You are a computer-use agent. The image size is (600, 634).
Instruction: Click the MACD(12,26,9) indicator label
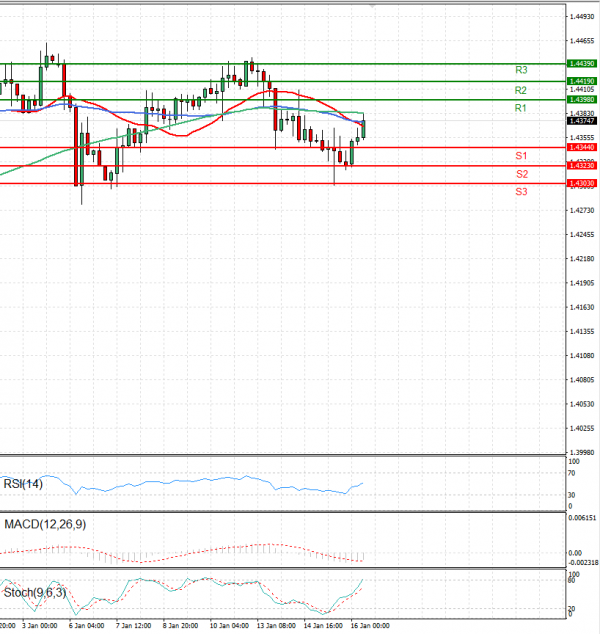(x=46, y=525)
